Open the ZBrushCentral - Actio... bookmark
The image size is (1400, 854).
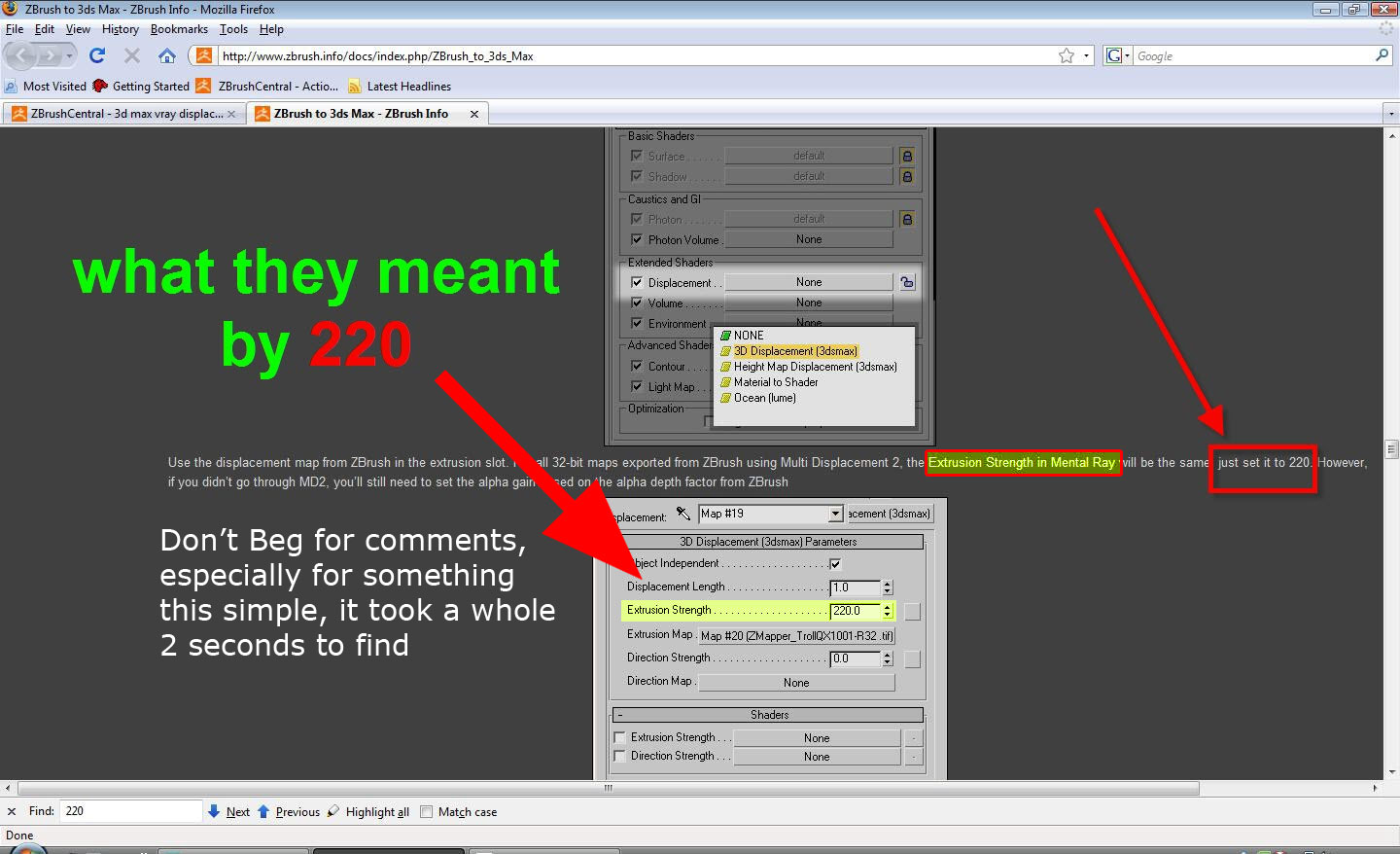(267, 87)
